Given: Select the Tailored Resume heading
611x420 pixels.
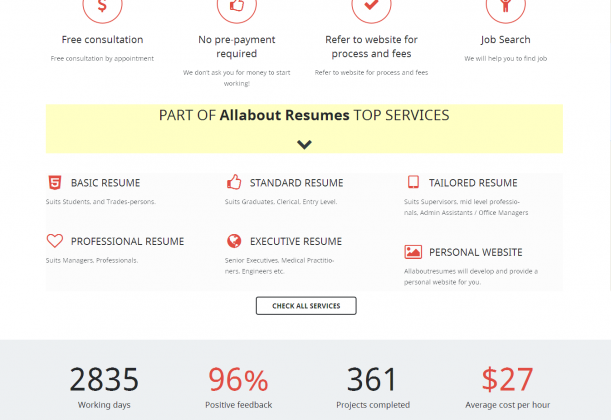Looking at the screenshot, I should click(x=473, y=183).
